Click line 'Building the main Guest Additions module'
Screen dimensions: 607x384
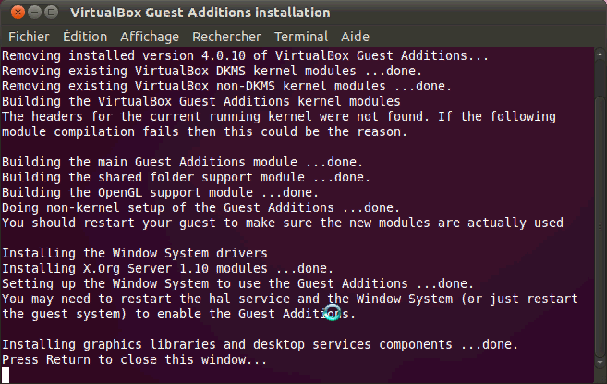pos(182,162)
